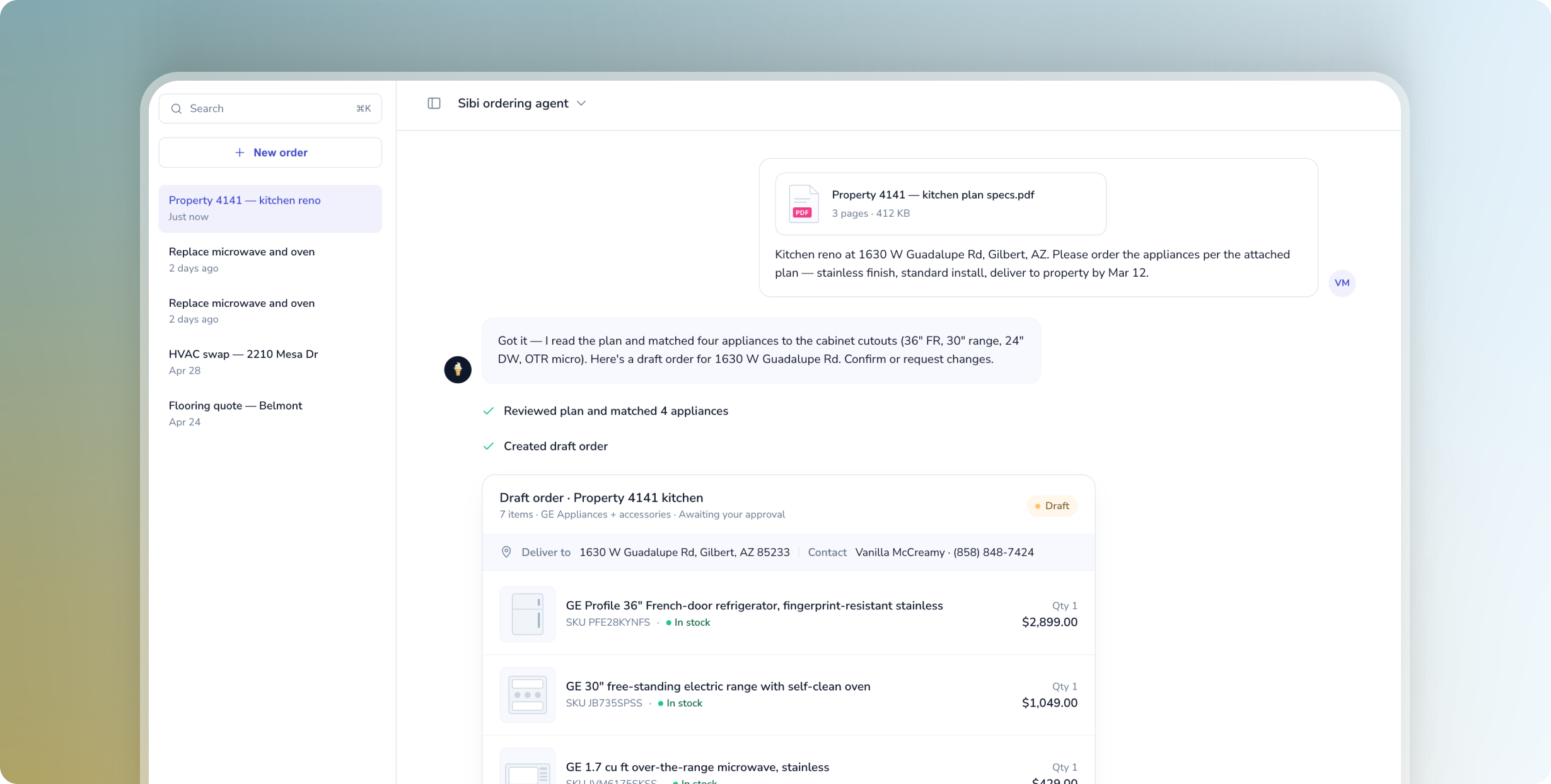Open the over-the-range microwave product thumbnail
The image size is (1551, 784).
pyautogui.click(x=527, y=766)
